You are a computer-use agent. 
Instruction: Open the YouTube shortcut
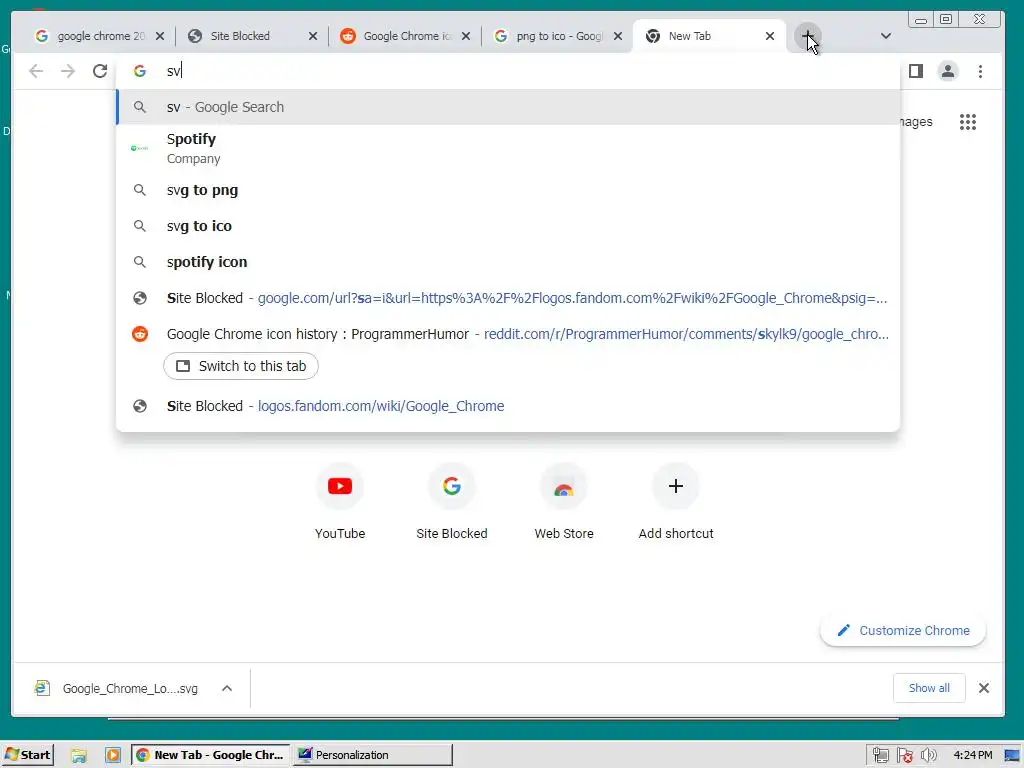coord(340,502)
